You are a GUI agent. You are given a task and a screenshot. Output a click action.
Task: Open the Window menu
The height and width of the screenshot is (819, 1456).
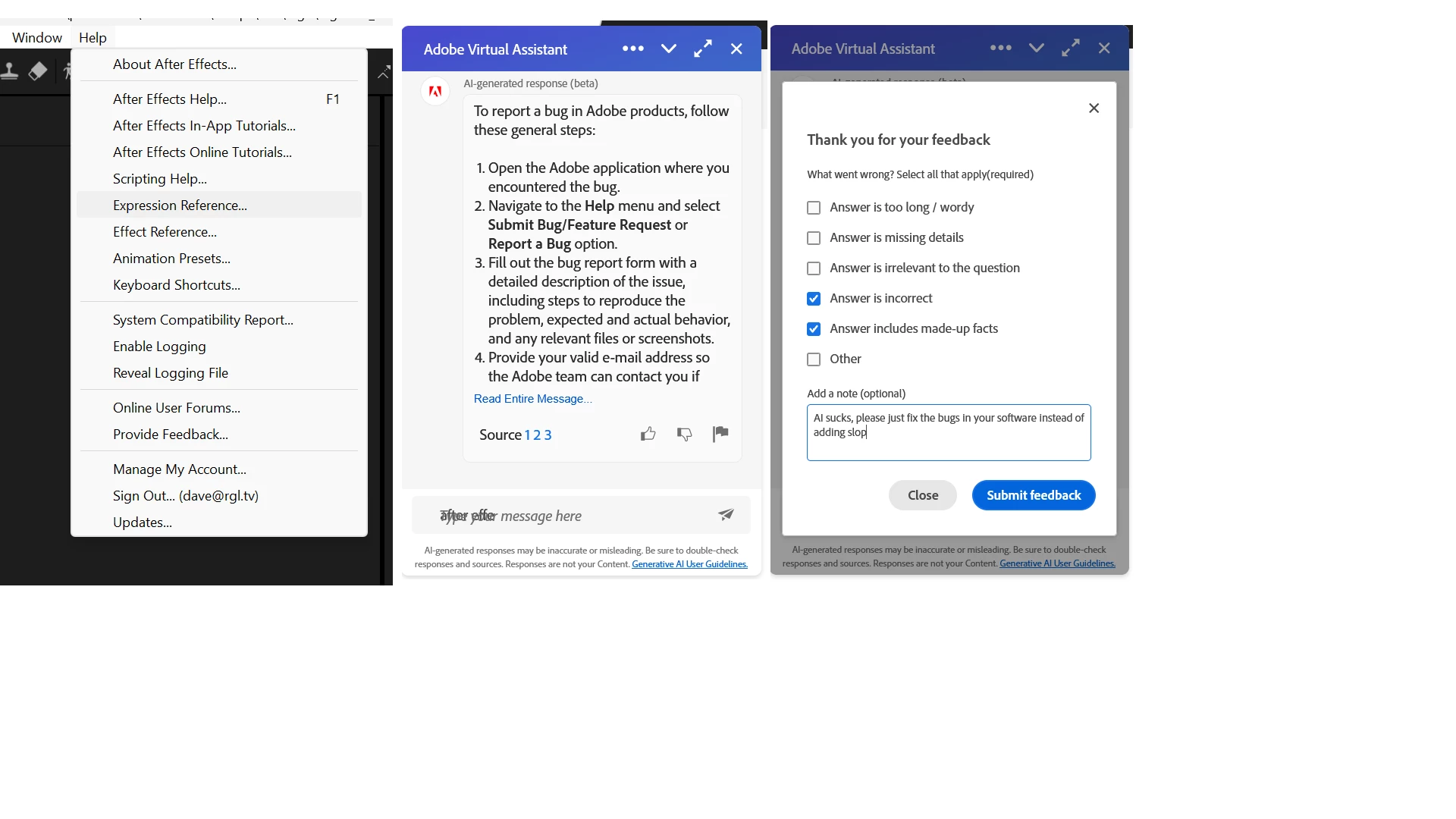[x=37, y=38]
